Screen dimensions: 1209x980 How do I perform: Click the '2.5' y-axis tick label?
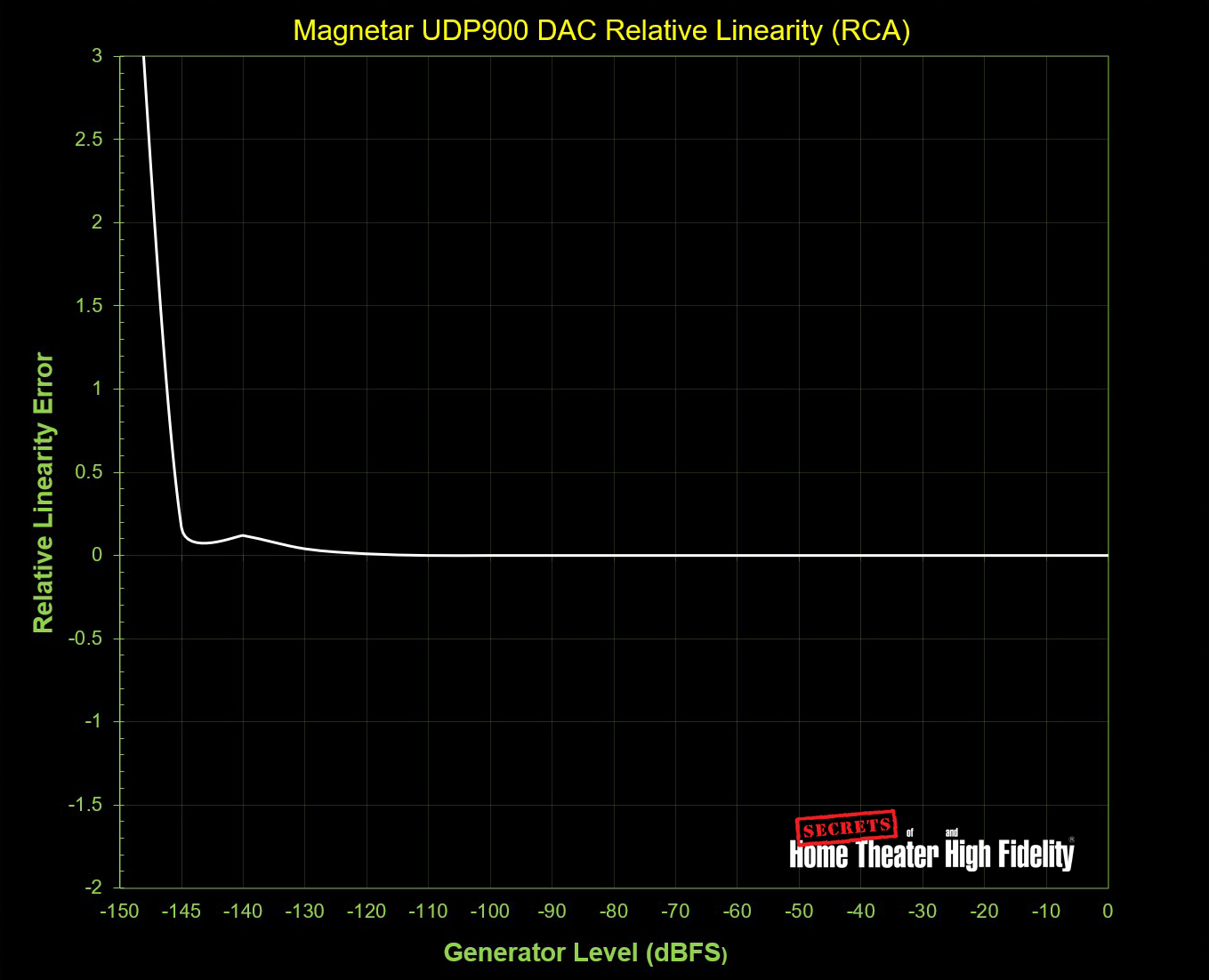click(x=90, y=140)
